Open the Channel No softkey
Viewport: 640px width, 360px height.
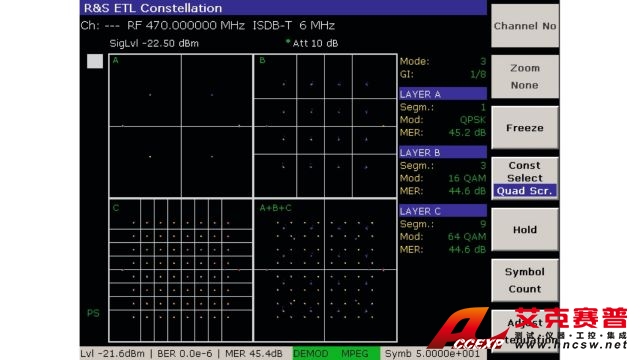525,26
